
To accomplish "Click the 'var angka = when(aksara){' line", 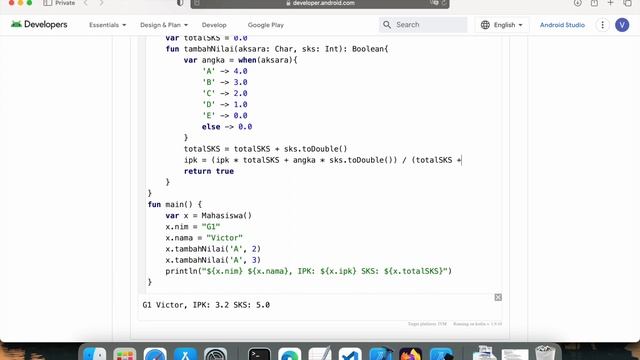I will click(x=240, y=60).
